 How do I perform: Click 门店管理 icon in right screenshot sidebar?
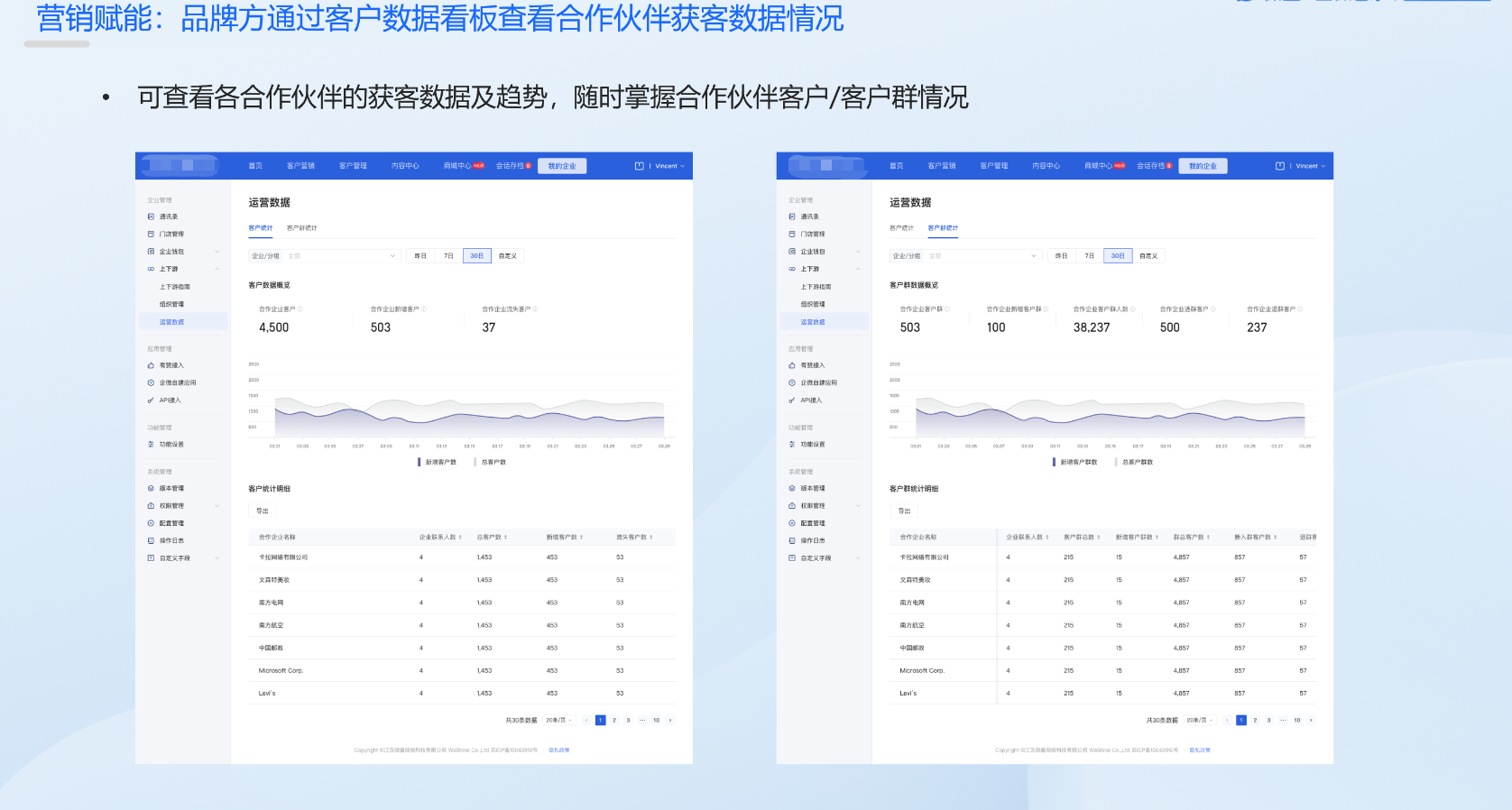click(792, 234)
